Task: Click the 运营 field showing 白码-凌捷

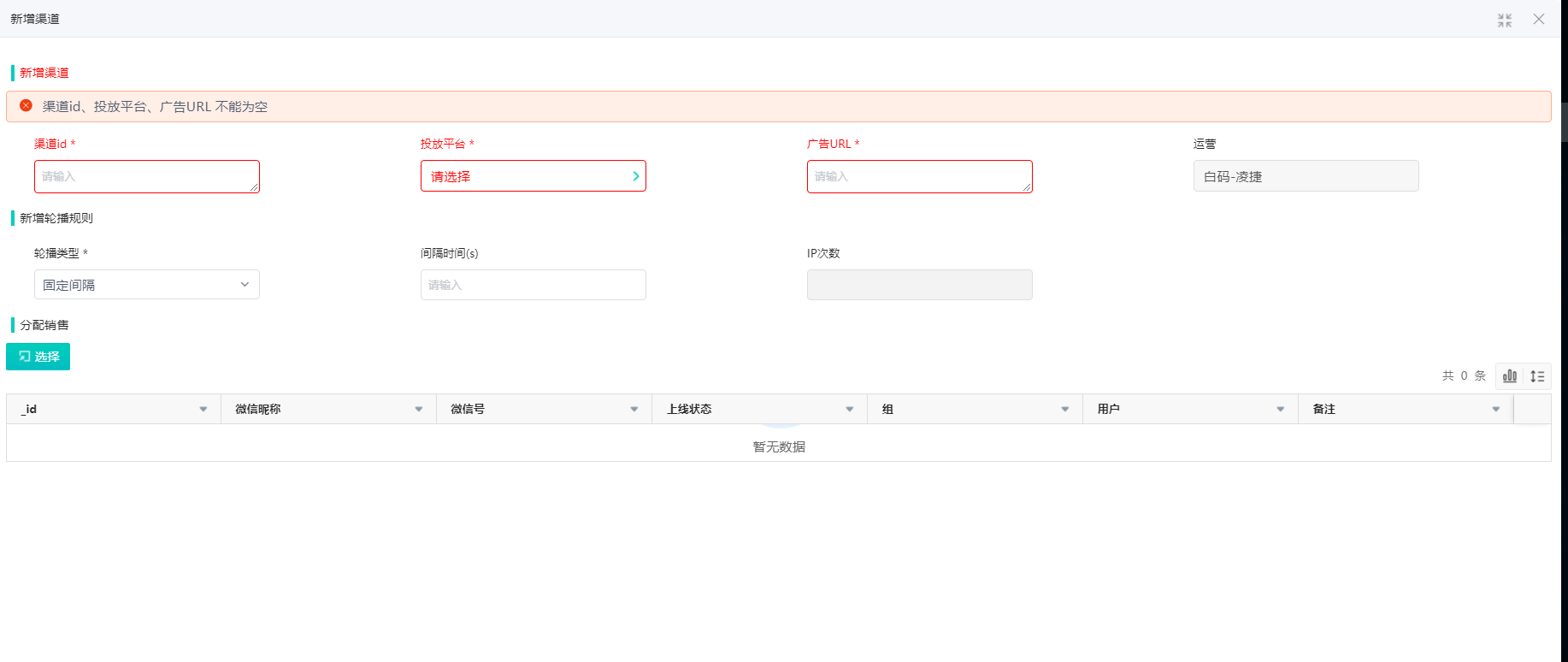Action: click(1306, 176)
